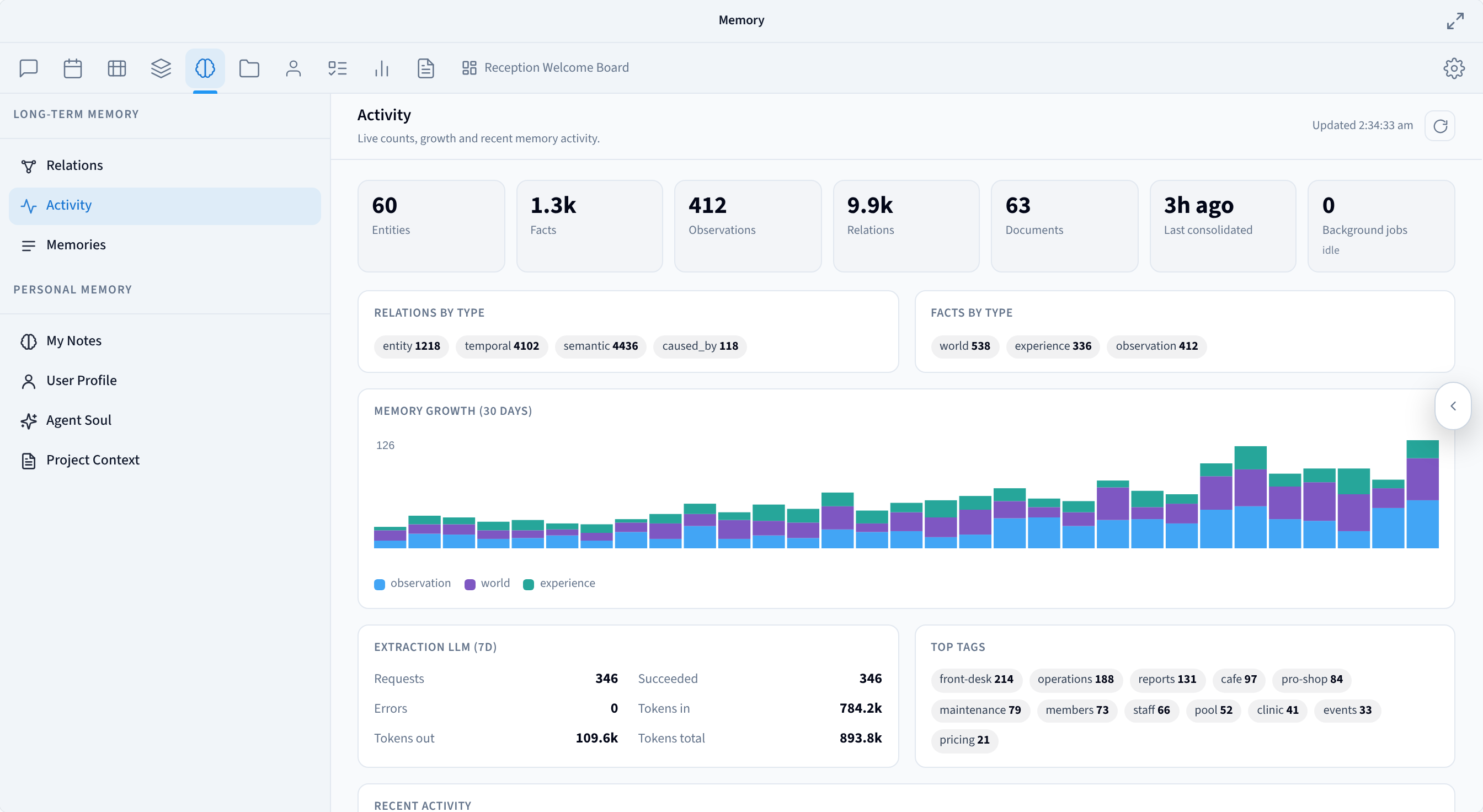
Task: Click the 'pricing 21' tag
Action: (x=964, y=740)
